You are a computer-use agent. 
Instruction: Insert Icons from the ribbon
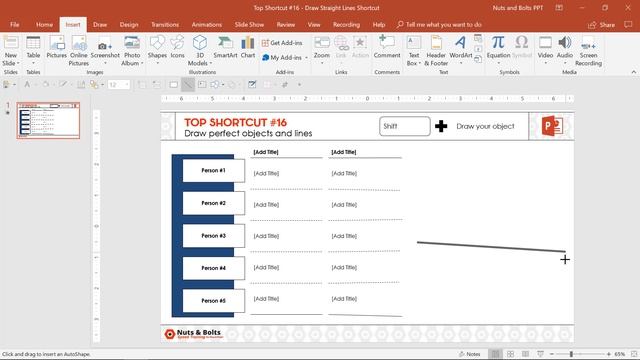(177, 47)
